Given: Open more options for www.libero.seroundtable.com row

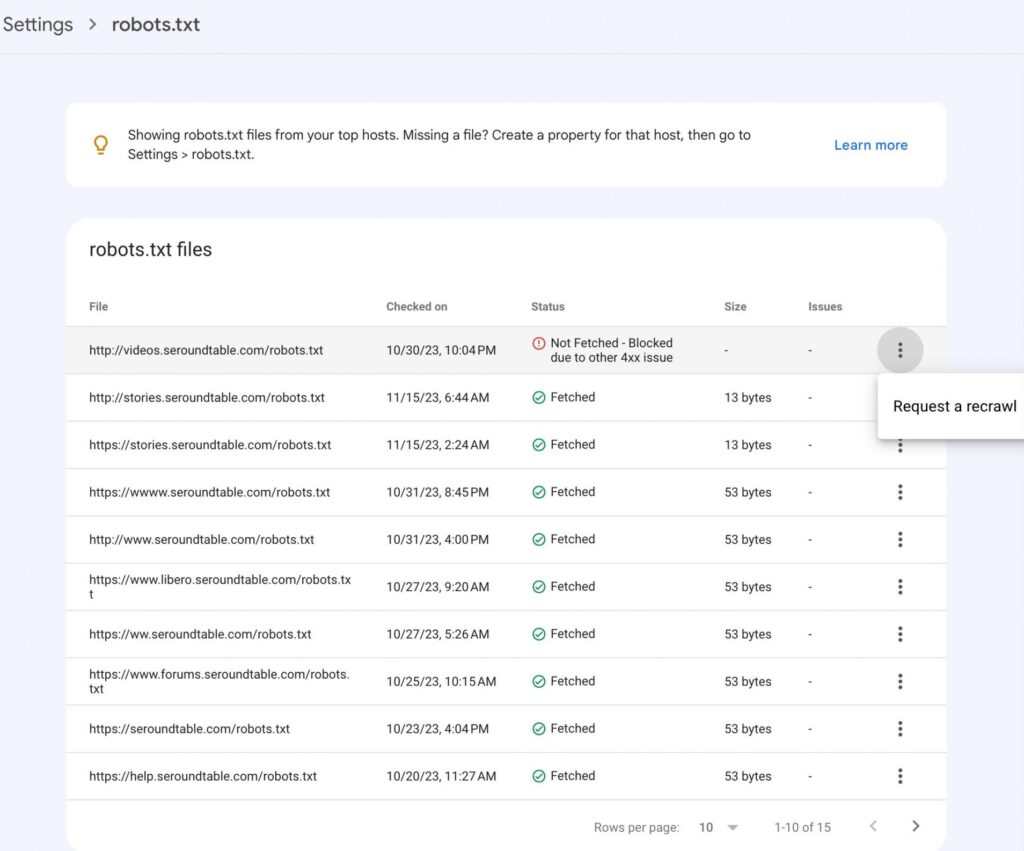Looking at the screenshot, I should coord(900,587).
